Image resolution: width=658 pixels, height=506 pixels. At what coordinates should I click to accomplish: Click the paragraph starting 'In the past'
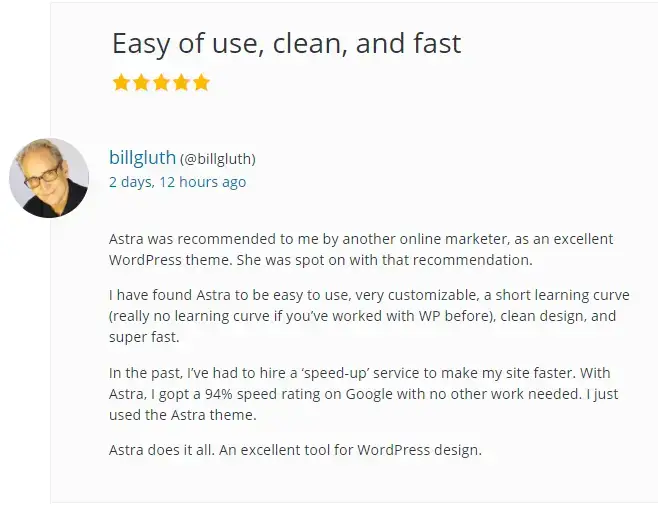coord(363,394)
